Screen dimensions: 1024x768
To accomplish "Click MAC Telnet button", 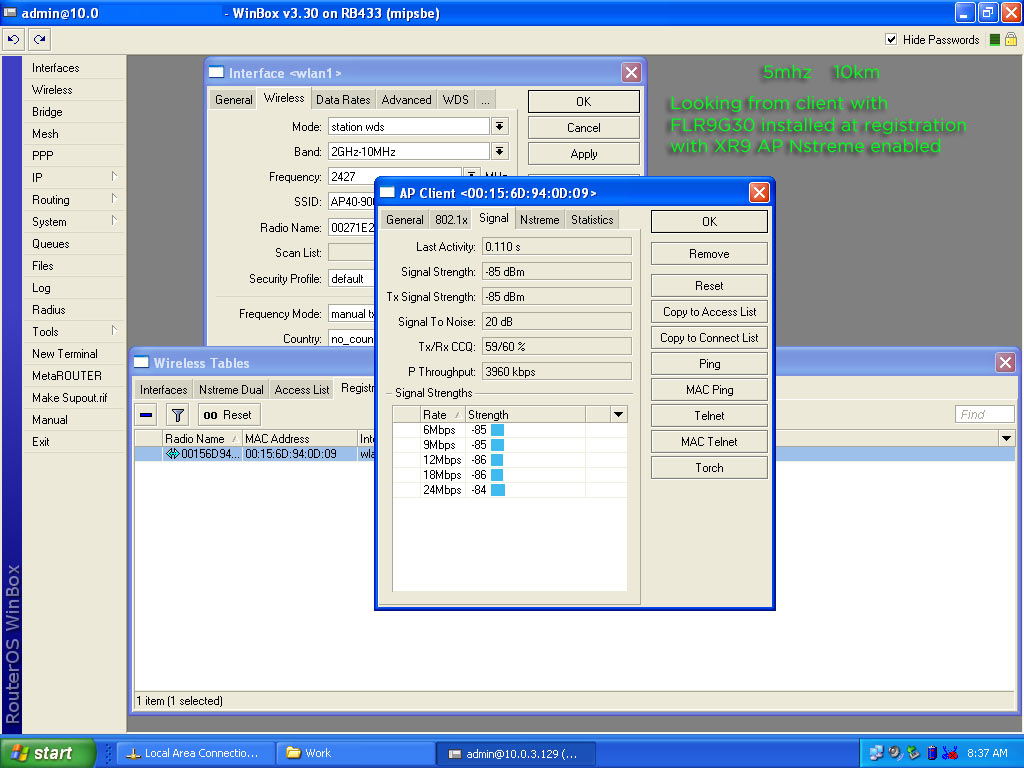I will click(x=709, y=441).
